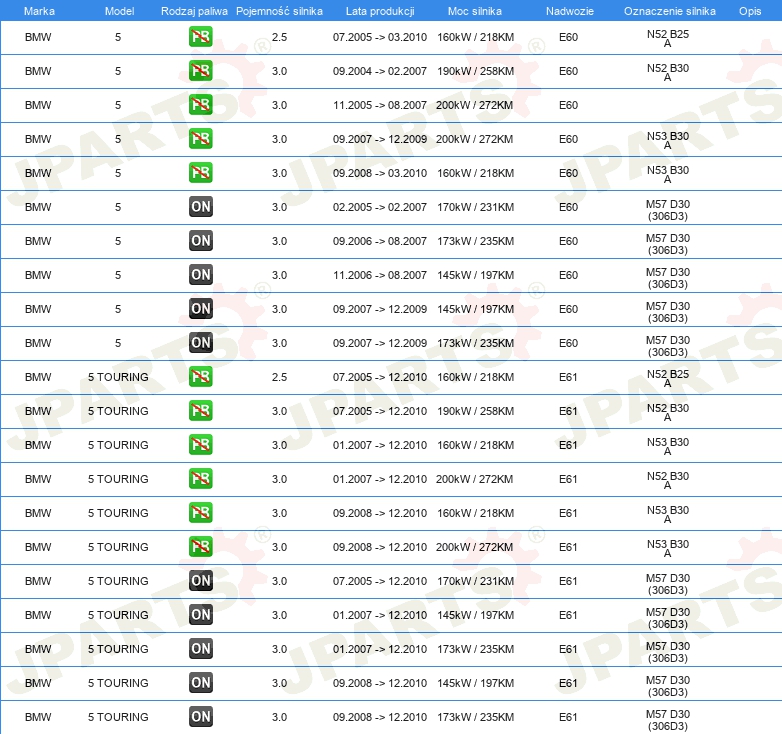The width and height of the screenshot is (782, 734).
Task: Click the ON diesel icon in 02.2005 -> 02.2007 row
Action: (x=200, y=206)
